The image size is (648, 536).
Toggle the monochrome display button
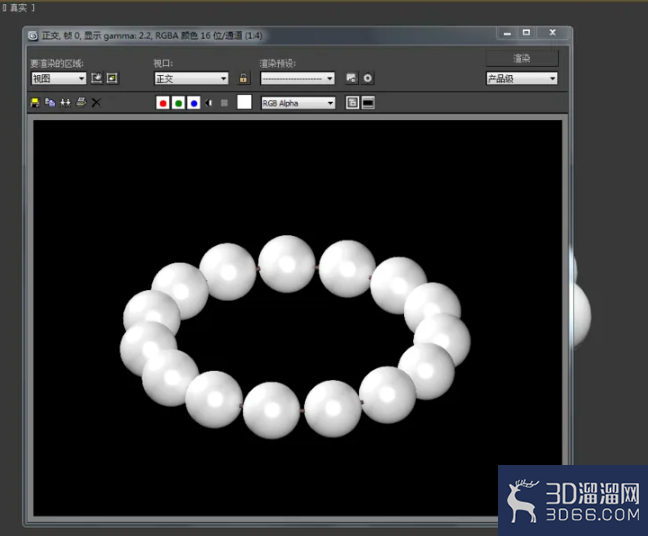(x=224, y=103)
